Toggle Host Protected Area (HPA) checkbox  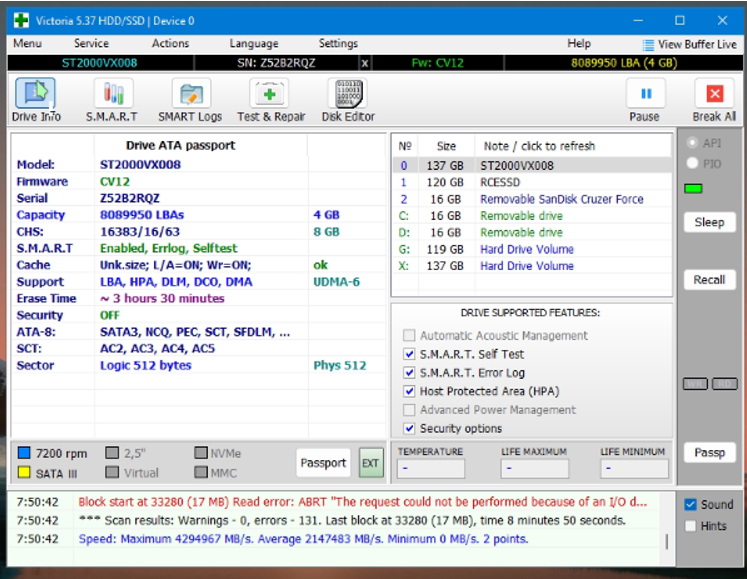click(409, 391)
